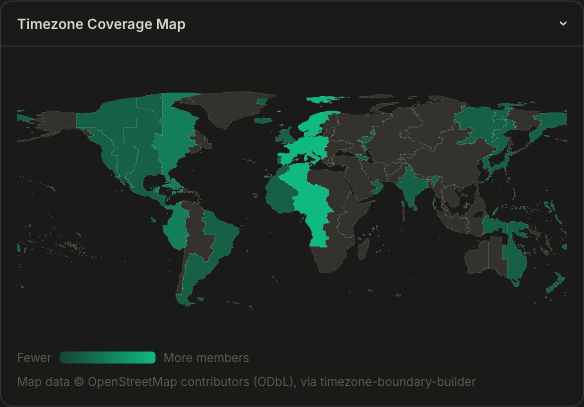
Task: Click the Timezone Coverage Map heading
Action: 101,24
